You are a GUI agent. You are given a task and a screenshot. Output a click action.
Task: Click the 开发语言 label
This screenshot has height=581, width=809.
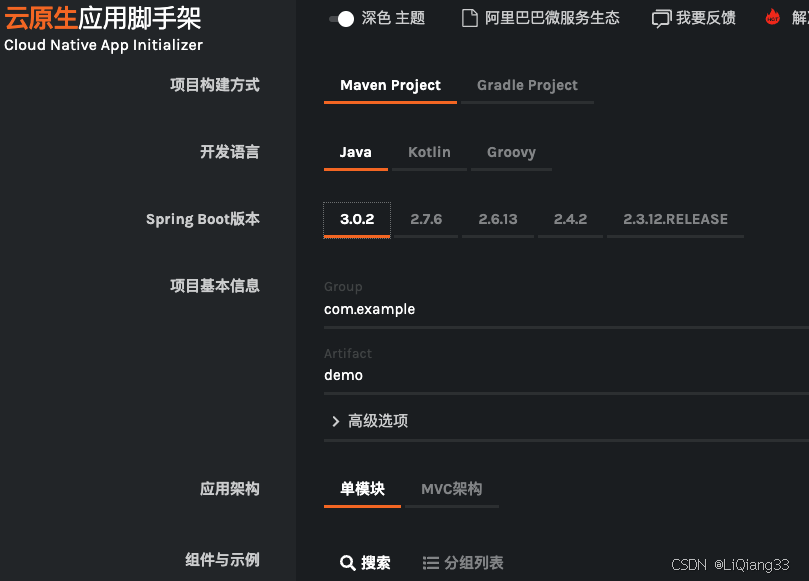(230, 152)
